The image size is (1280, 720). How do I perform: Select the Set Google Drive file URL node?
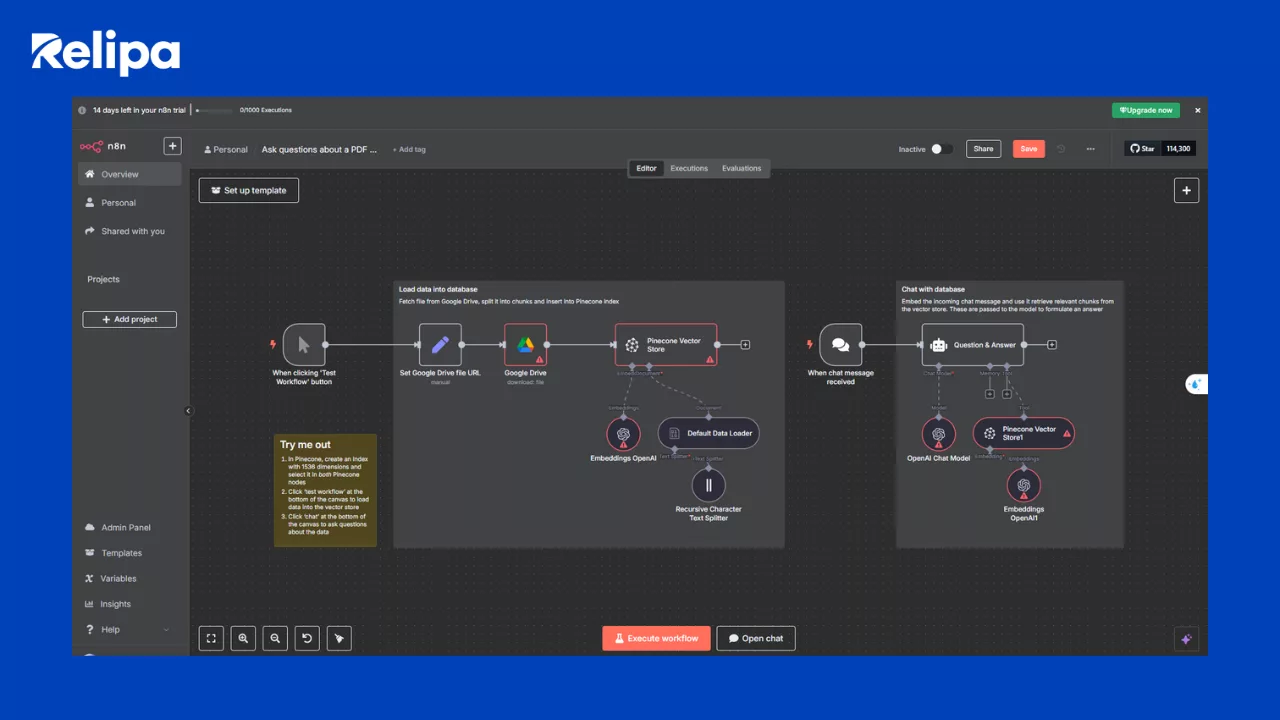point(440,344)
